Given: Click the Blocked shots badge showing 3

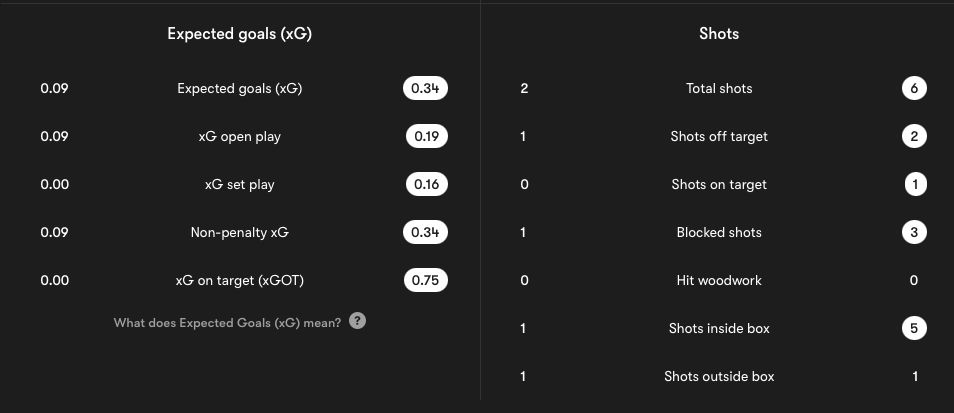Looking at the screenshot, I should (x=914, y=232).
